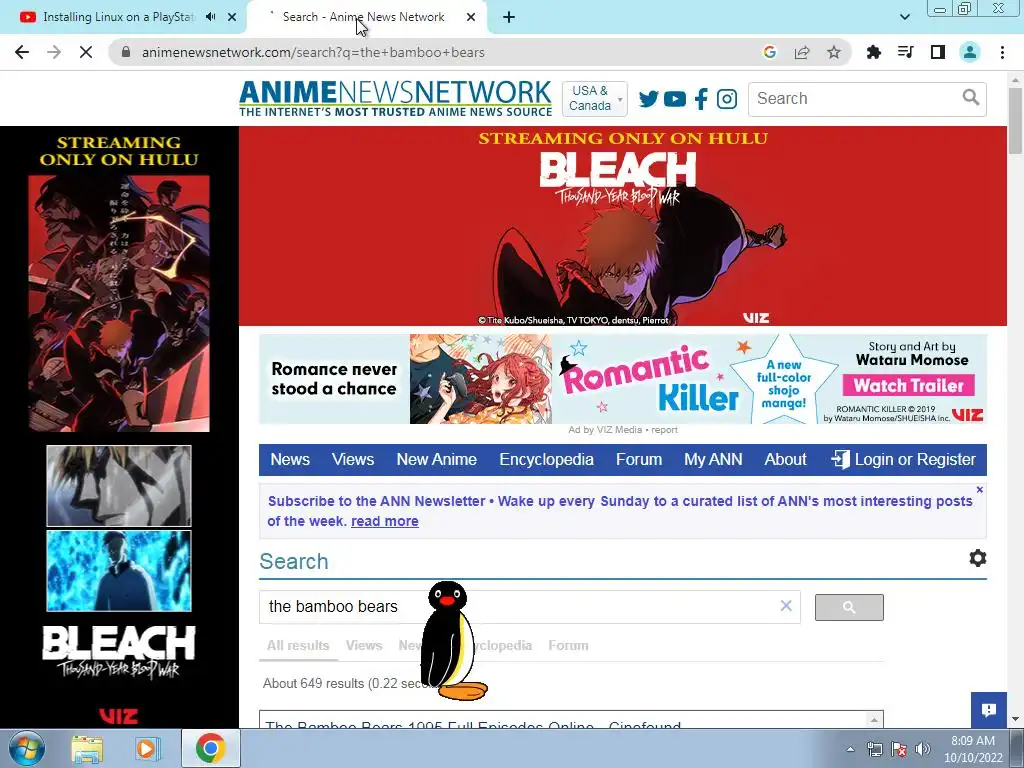Image resolution: width=1024 pixels, height=768 pixels.
Task: Open the Views menu
Action: (x=353, y=460)
